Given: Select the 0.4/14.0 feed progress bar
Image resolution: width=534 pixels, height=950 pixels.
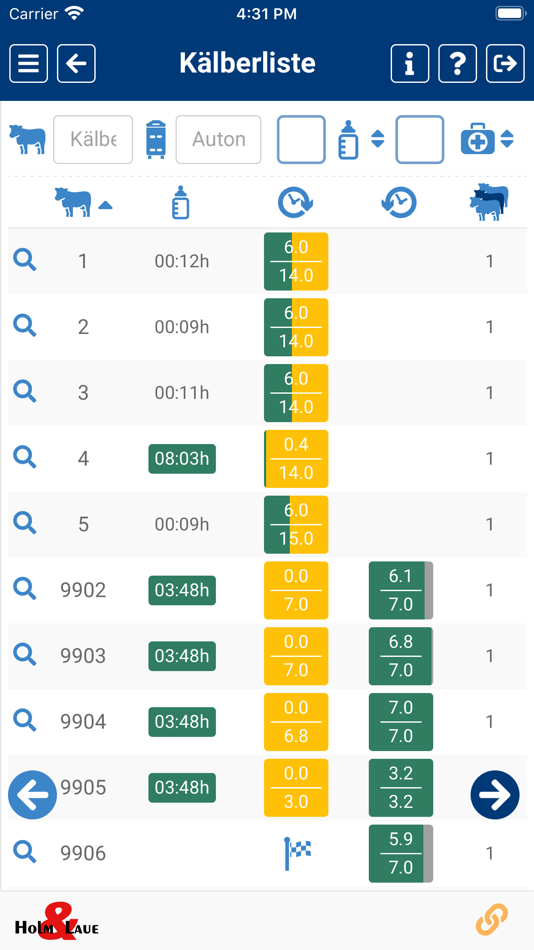Looking at the screenshot, I should (296, 459).
